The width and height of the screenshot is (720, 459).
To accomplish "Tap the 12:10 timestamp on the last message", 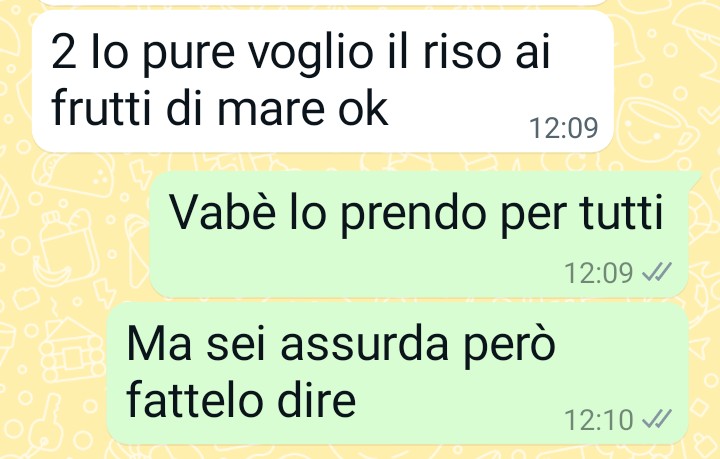I will point(598,420).
